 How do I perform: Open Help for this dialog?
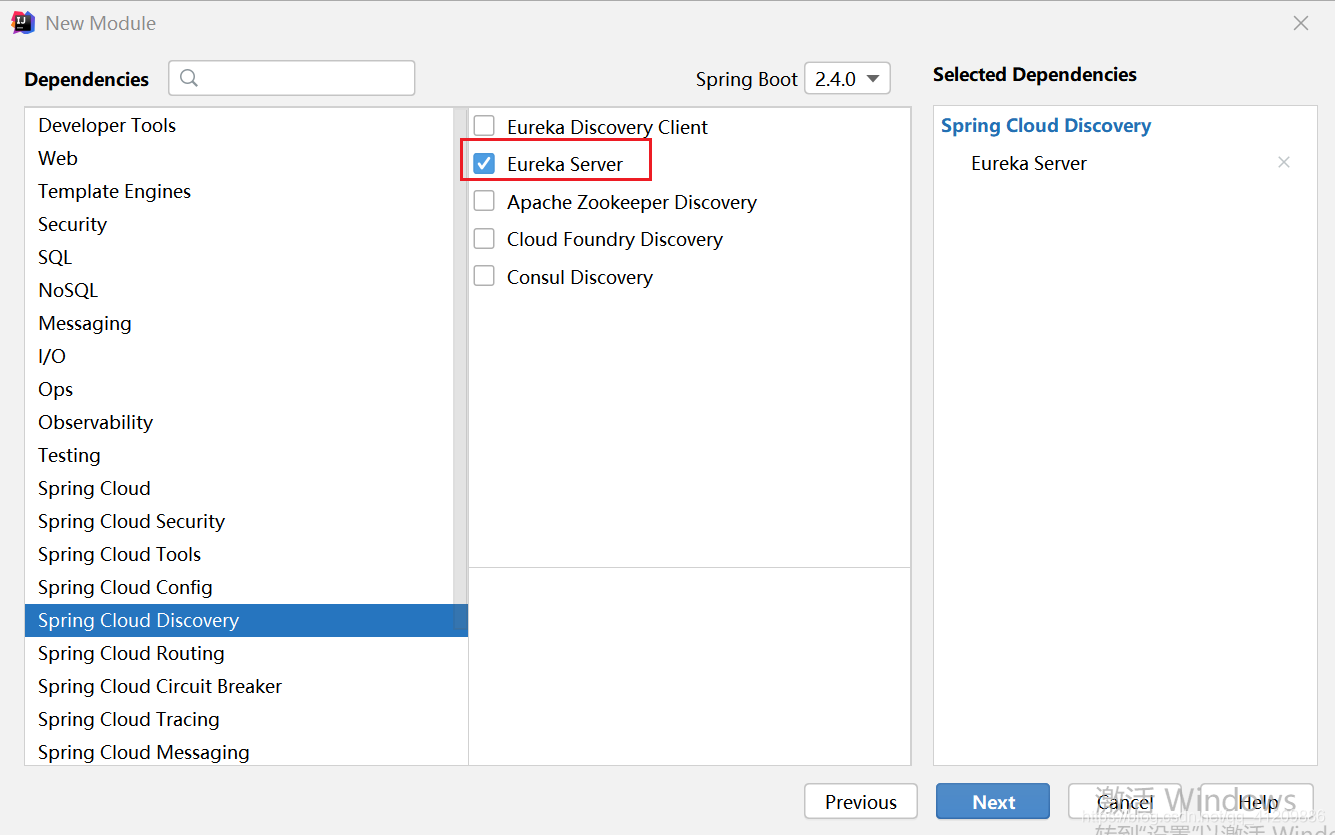tap(1257, 801)
